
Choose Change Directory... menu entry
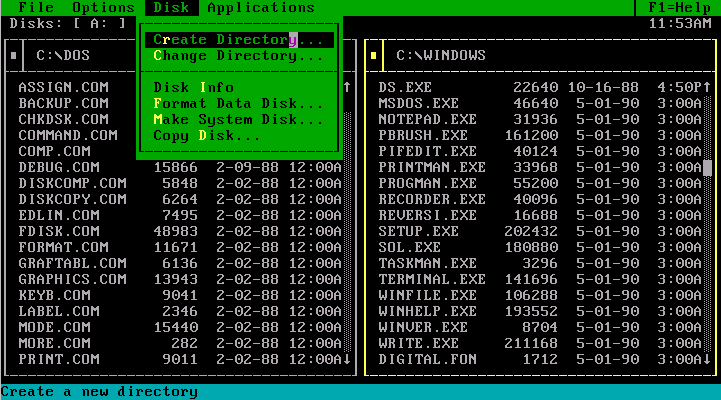click(x=239, y=56)
